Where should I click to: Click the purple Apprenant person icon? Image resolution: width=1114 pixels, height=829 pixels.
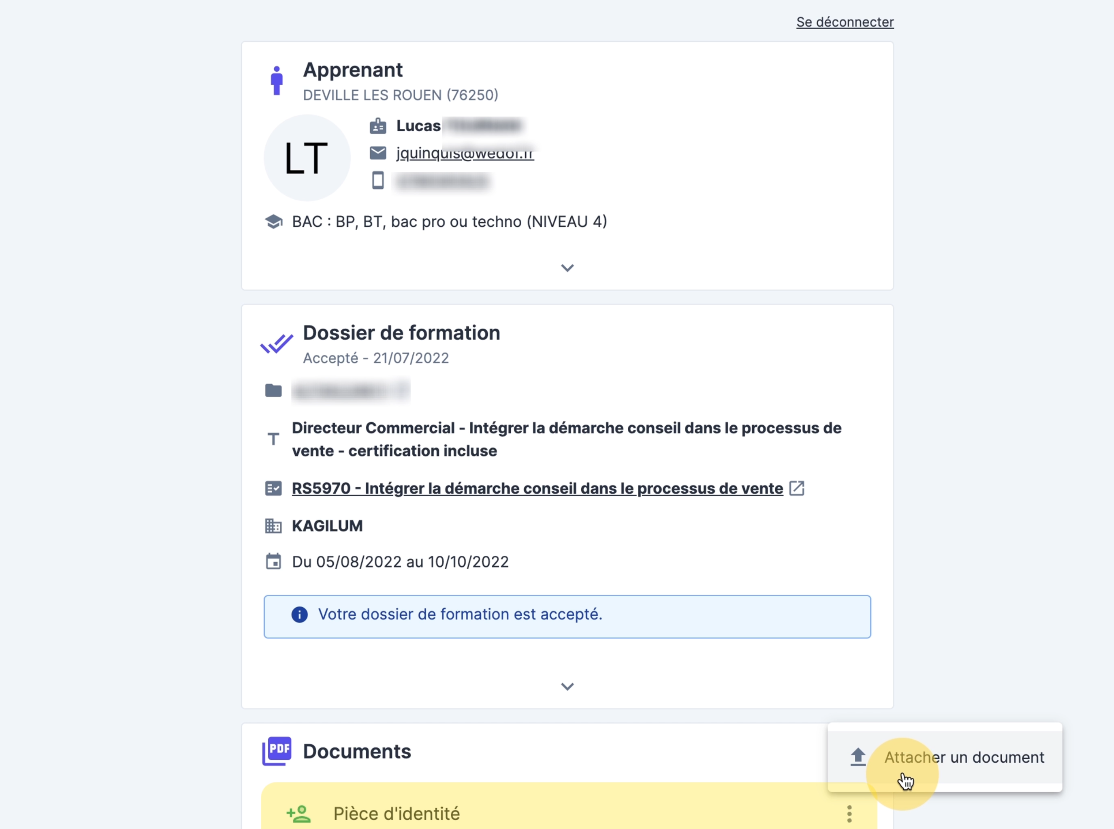pyautogui.click(x=277, y=81)
